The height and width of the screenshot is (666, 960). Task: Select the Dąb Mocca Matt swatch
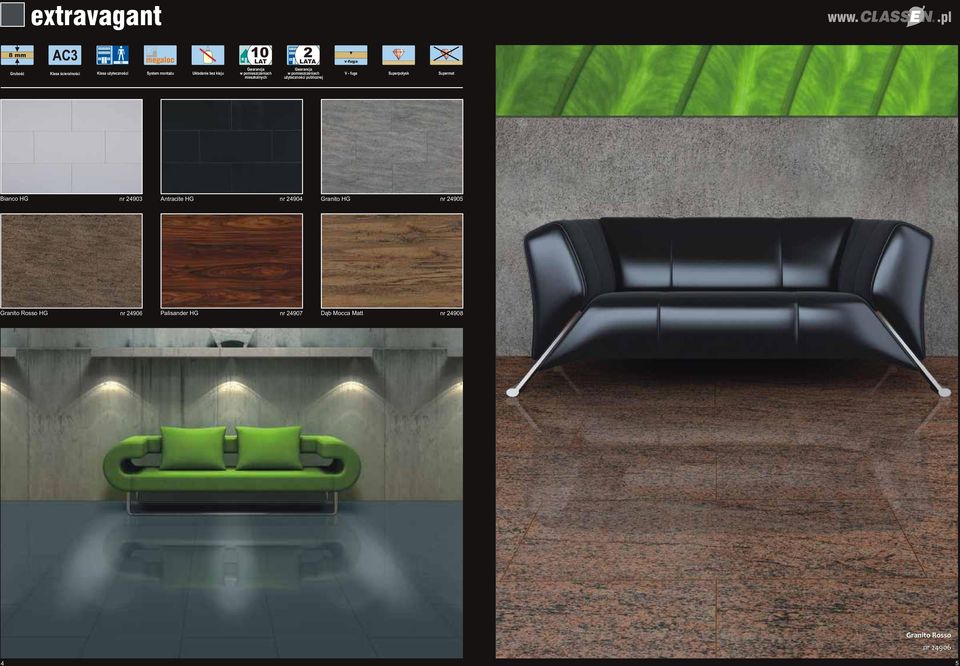point(392,261)
